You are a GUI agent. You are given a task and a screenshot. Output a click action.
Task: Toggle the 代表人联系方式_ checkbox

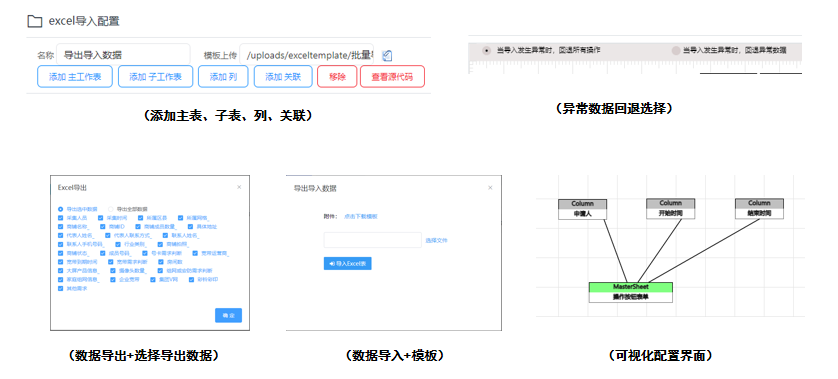[x=107, y=235]
